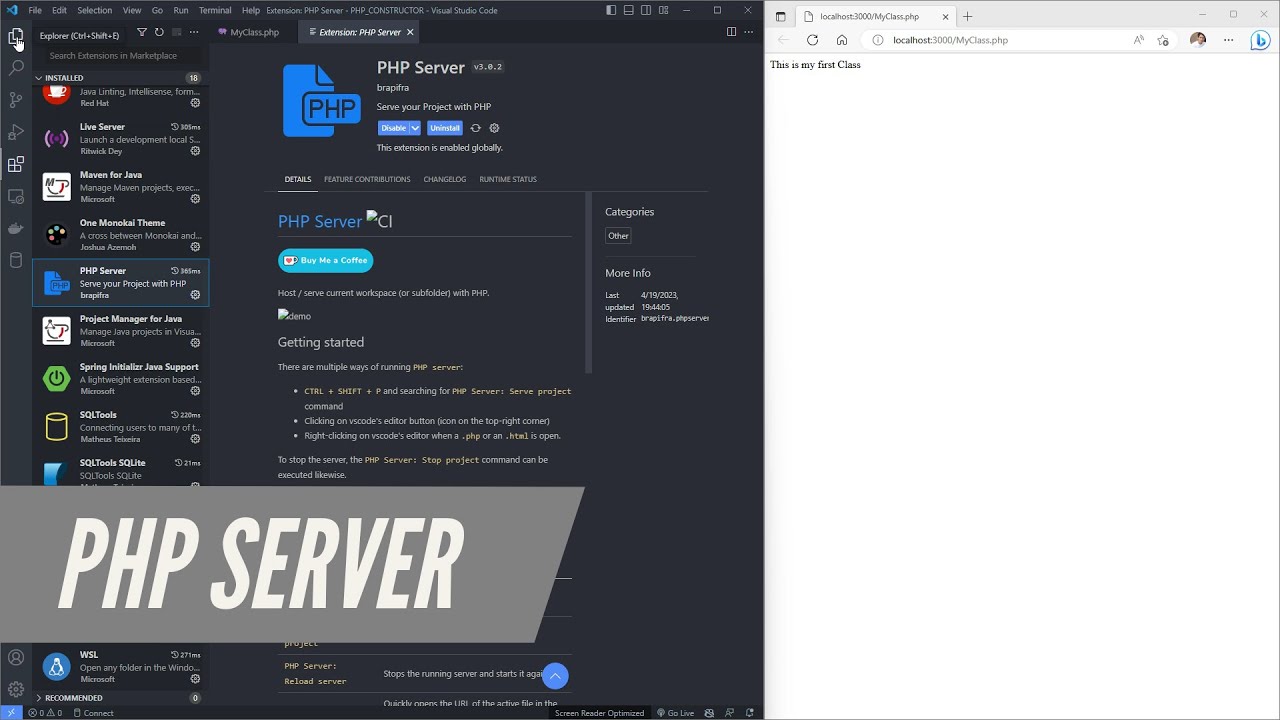The image size is (1280, 720).
Task: Toggle secondary side bar layout
Action: [x=646, y=10]
